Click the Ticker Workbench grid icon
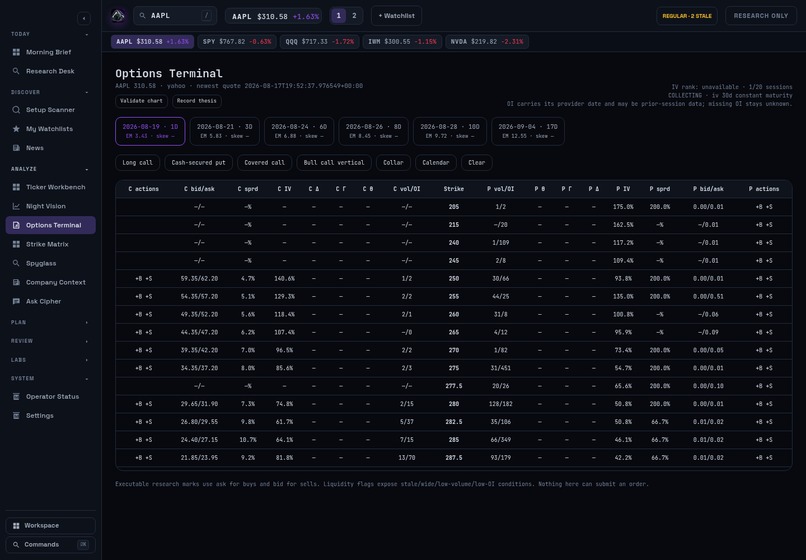This screenshot has width=806, height=560. coord(16,187)
